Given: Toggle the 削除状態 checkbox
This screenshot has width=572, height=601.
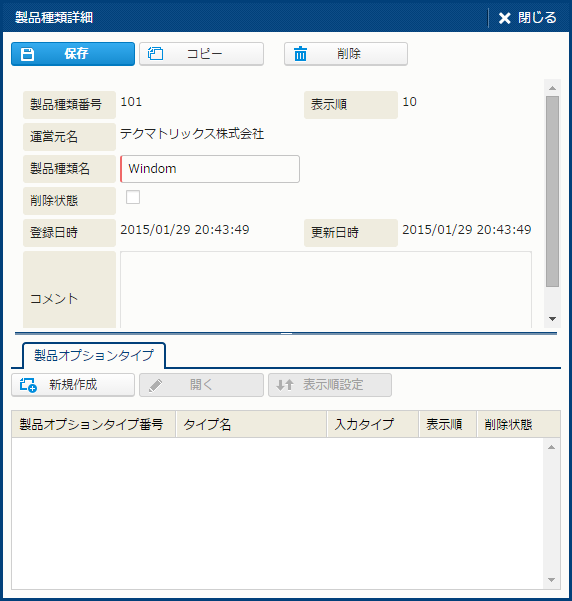Looking at the screenshot, I should [x=133, y=197].
